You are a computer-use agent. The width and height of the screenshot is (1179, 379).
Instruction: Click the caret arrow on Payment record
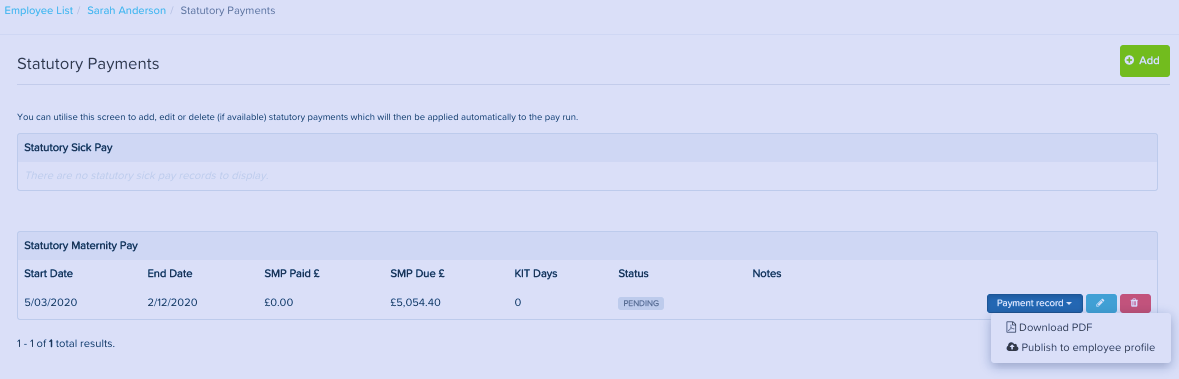(1068, 304)
